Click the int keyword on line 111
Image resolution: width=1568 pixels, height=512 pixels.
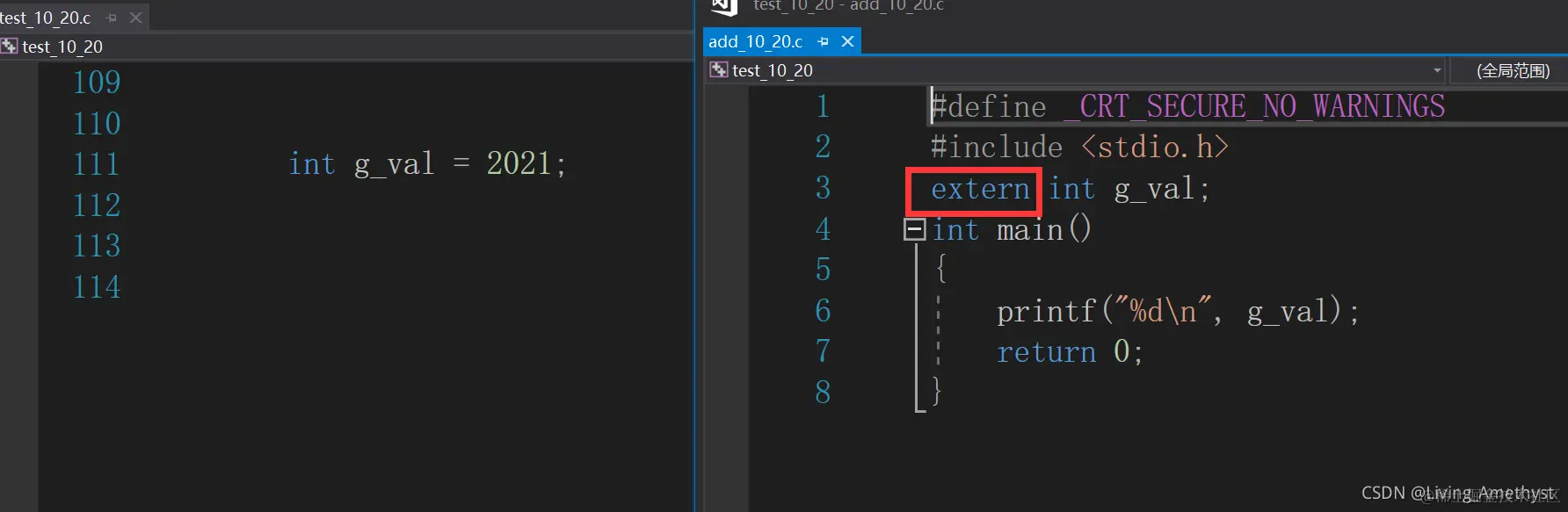click(x=312, y=163)
